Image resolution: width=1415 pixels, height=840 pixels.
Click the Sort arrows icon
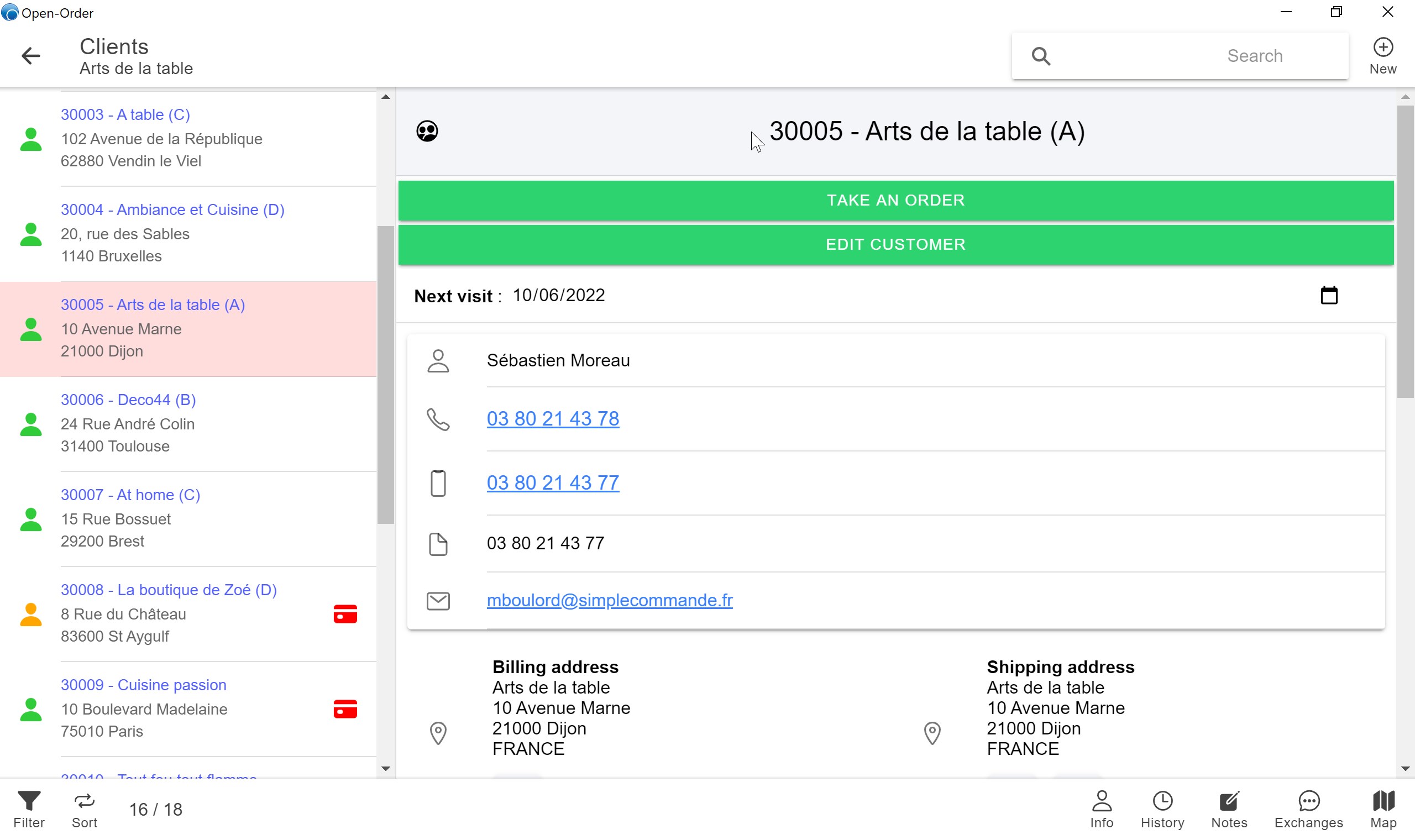tap(85, 801)
